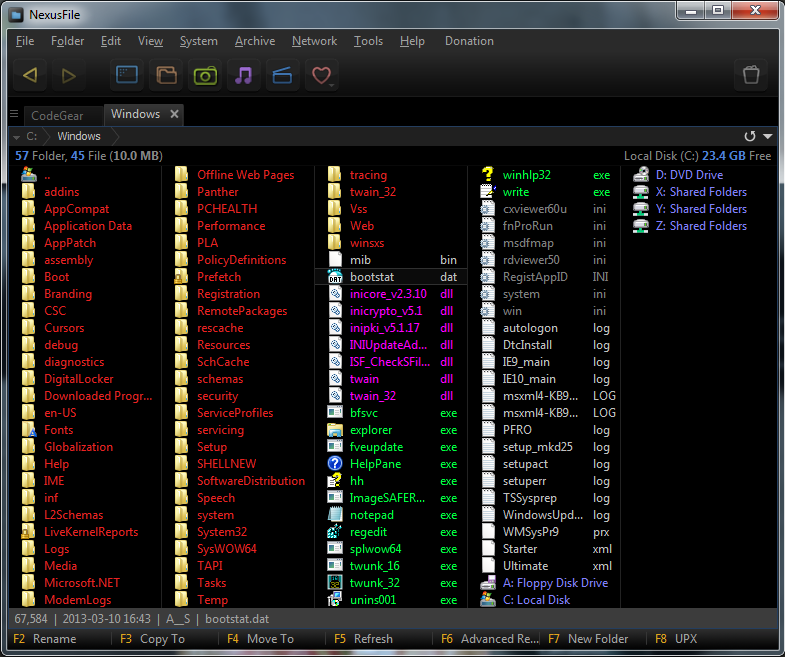Open the favorites heart toolbar icon

tap(321, 76)
